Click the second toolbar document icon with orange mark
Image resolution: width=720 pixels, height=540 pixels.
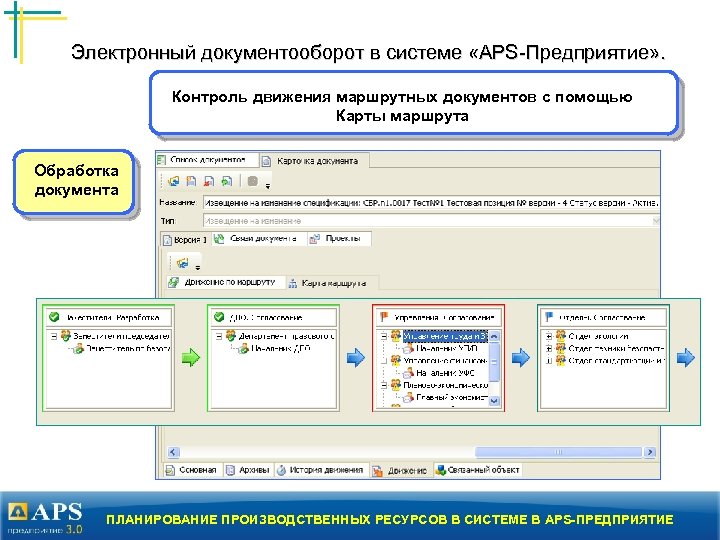pos(191,181)
